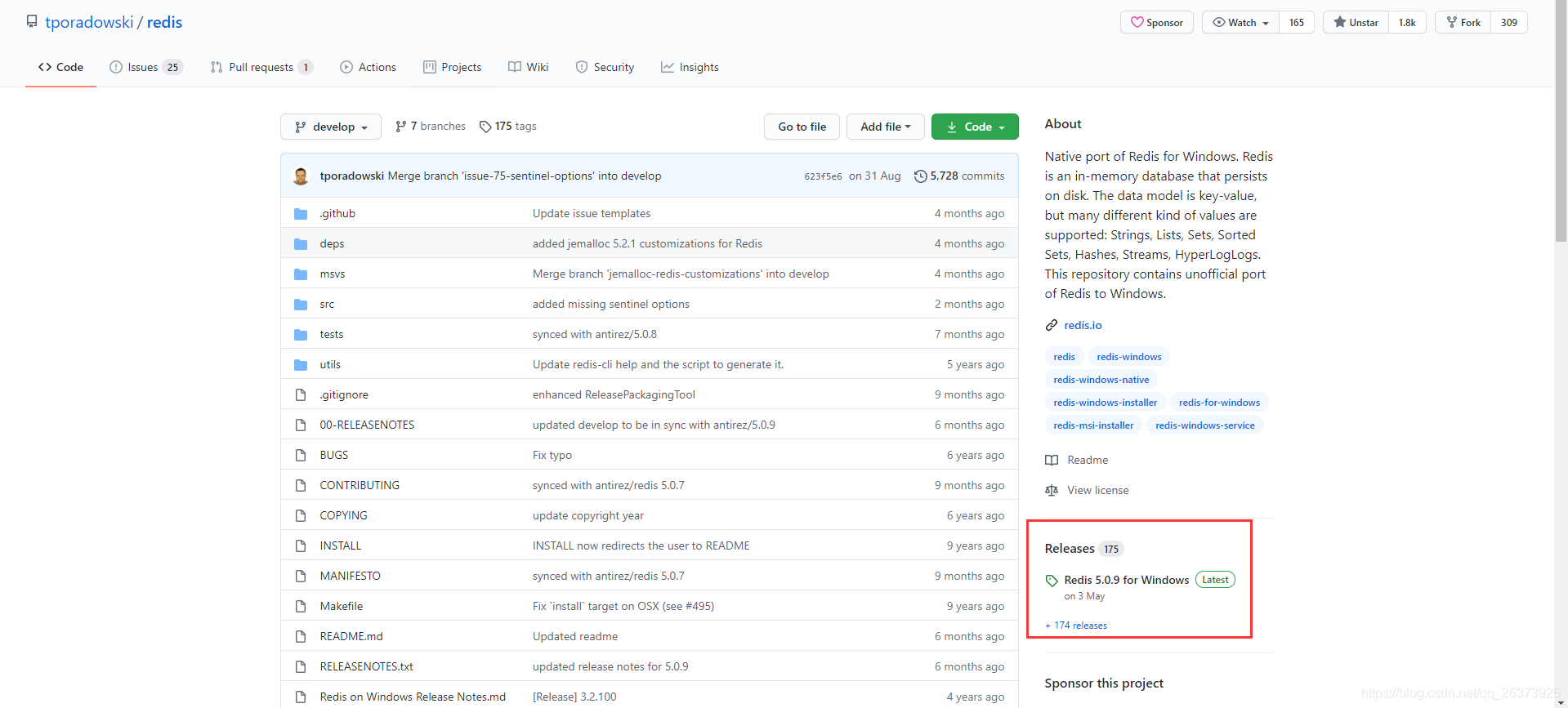Open commit hash 623f5e6
1568x708 pixels.
click(823, 176)
